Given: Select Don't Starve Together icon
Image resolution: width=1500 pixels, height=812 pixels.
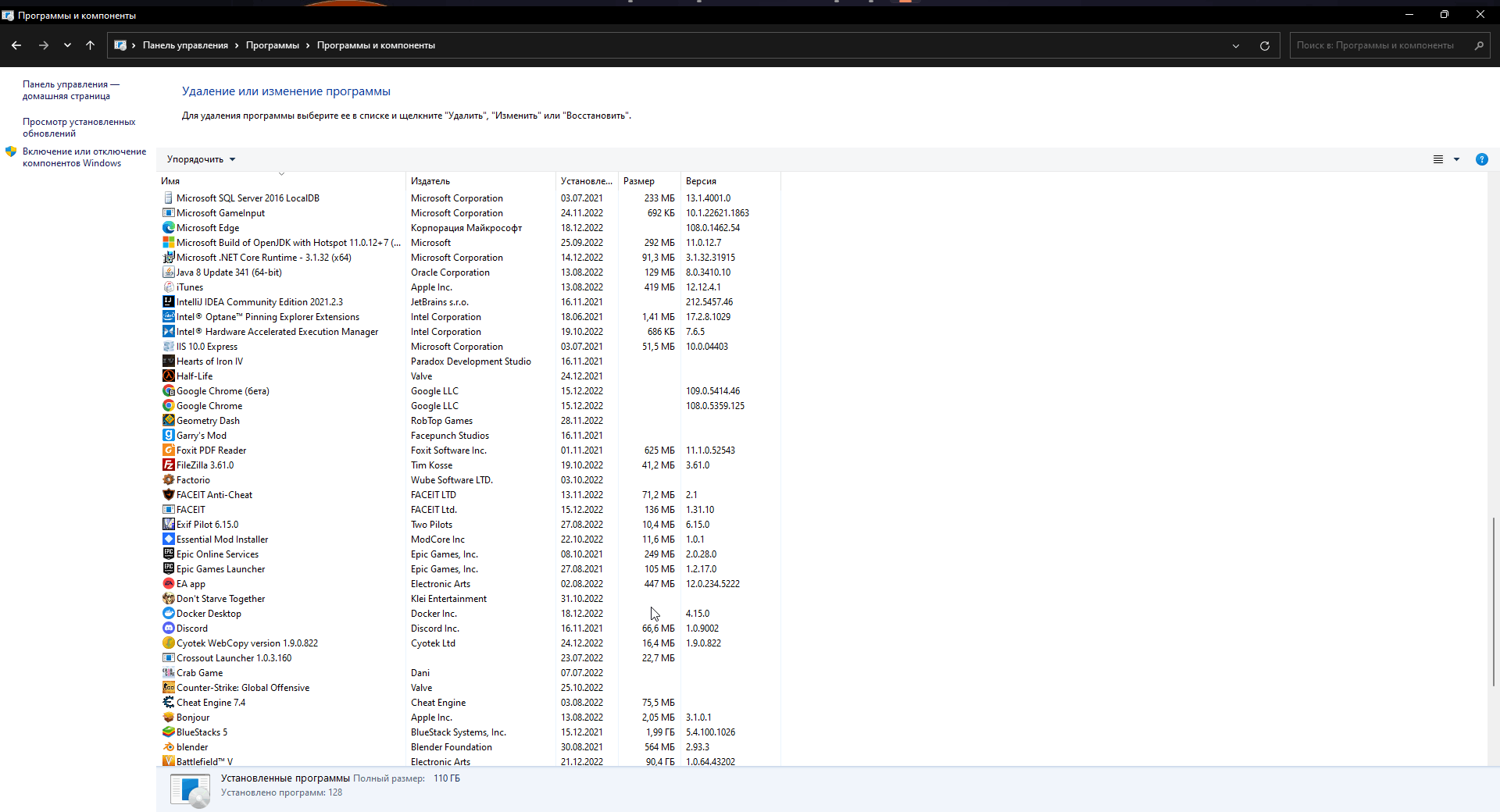Looking at the screenshot, I should pyautogui.click(x=168, y=599).
